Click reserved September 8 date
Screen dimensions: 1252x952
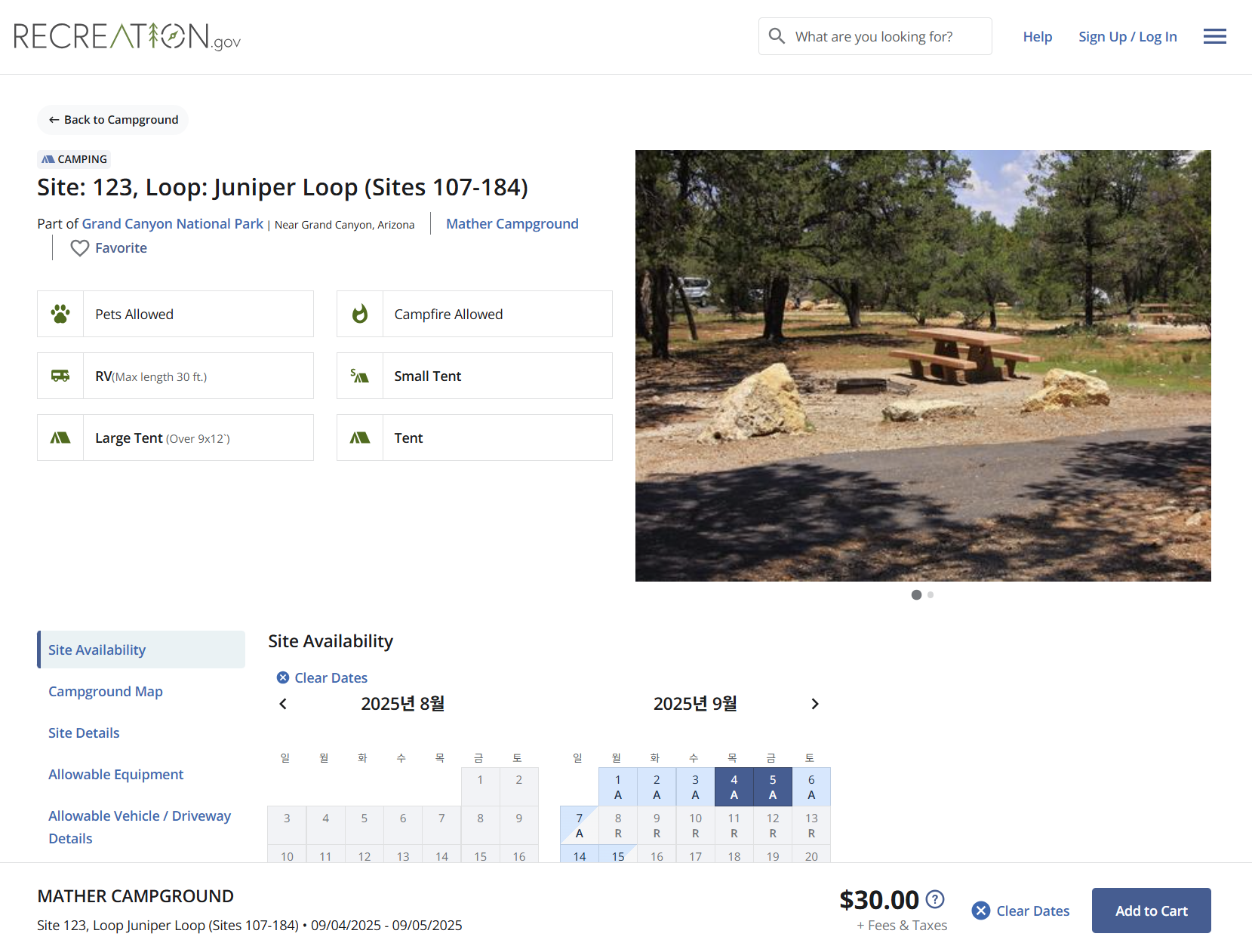point(618,825)
